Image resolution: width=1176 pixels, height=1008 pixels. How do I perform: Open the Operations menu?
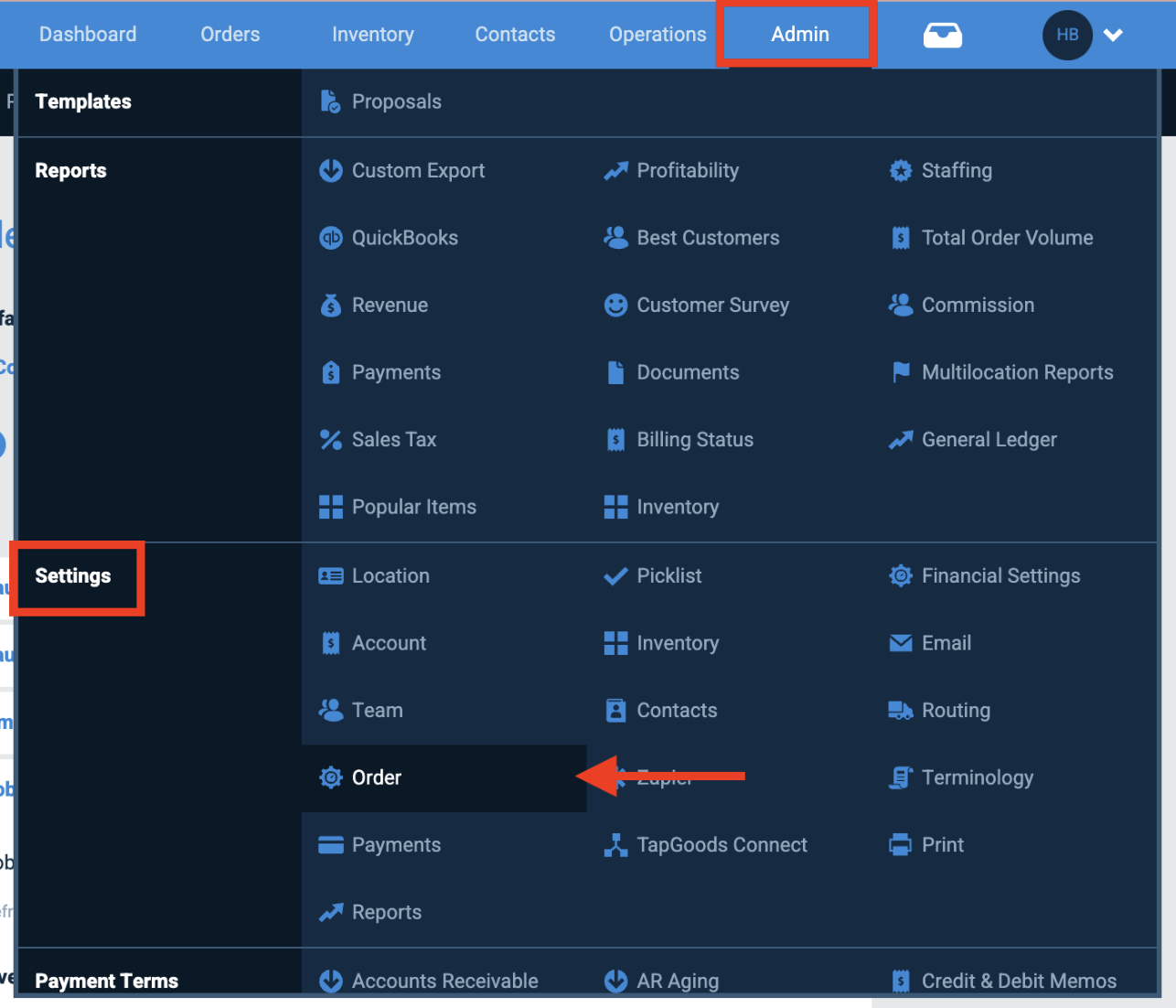click(657, 34)
